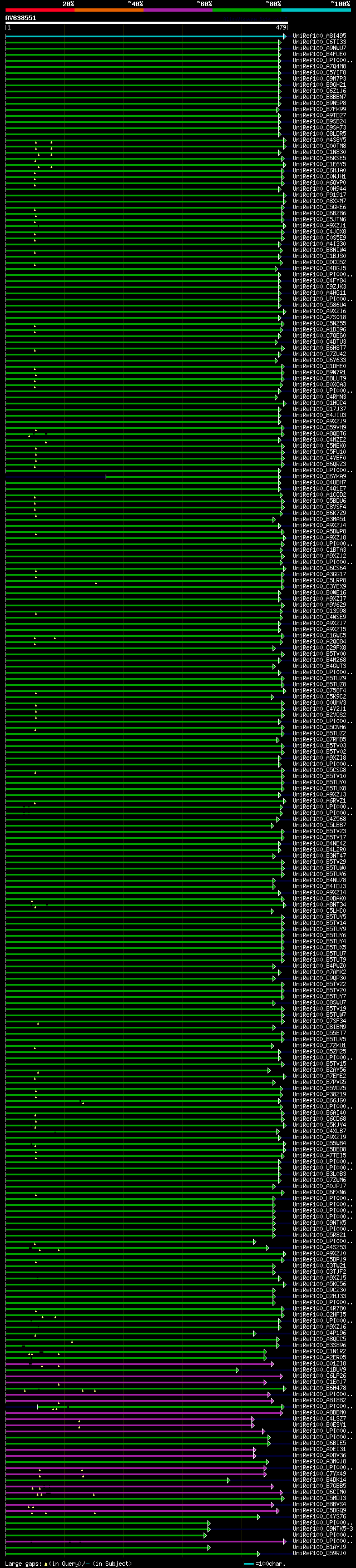
Task: Click hit label UniRef100_C1N830
Action: pos(319,152)
